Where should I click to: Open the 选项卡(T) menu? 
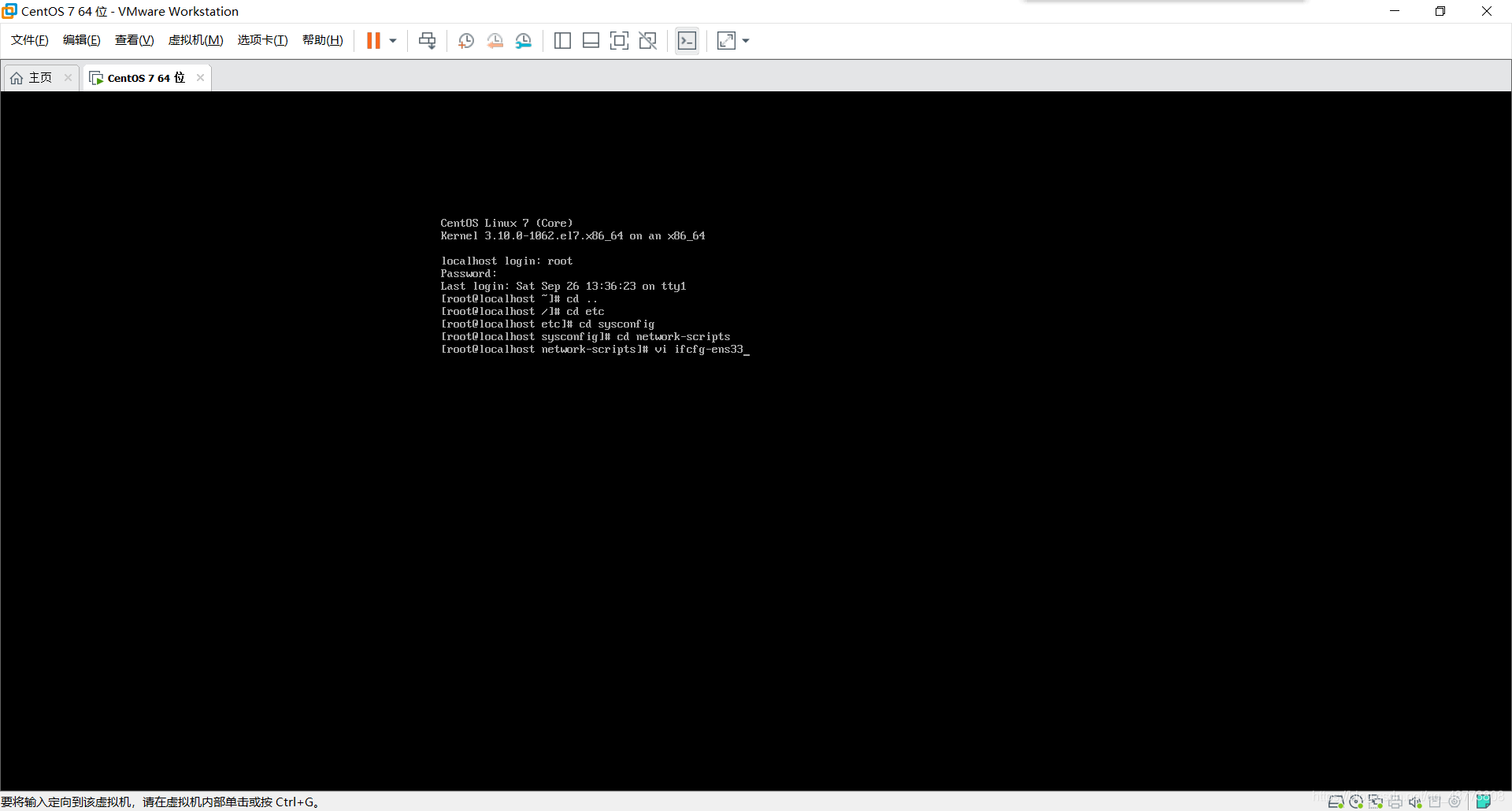263,40
